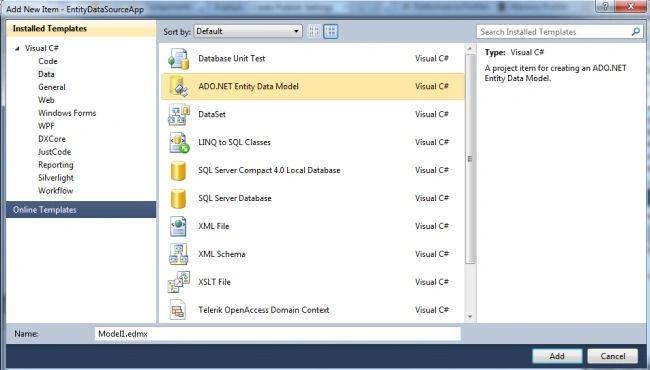The height and width of the screenshot is (370, 650).
Task: Select the Silverlight category
Action: pyautogui.click(x=56, y=178)
